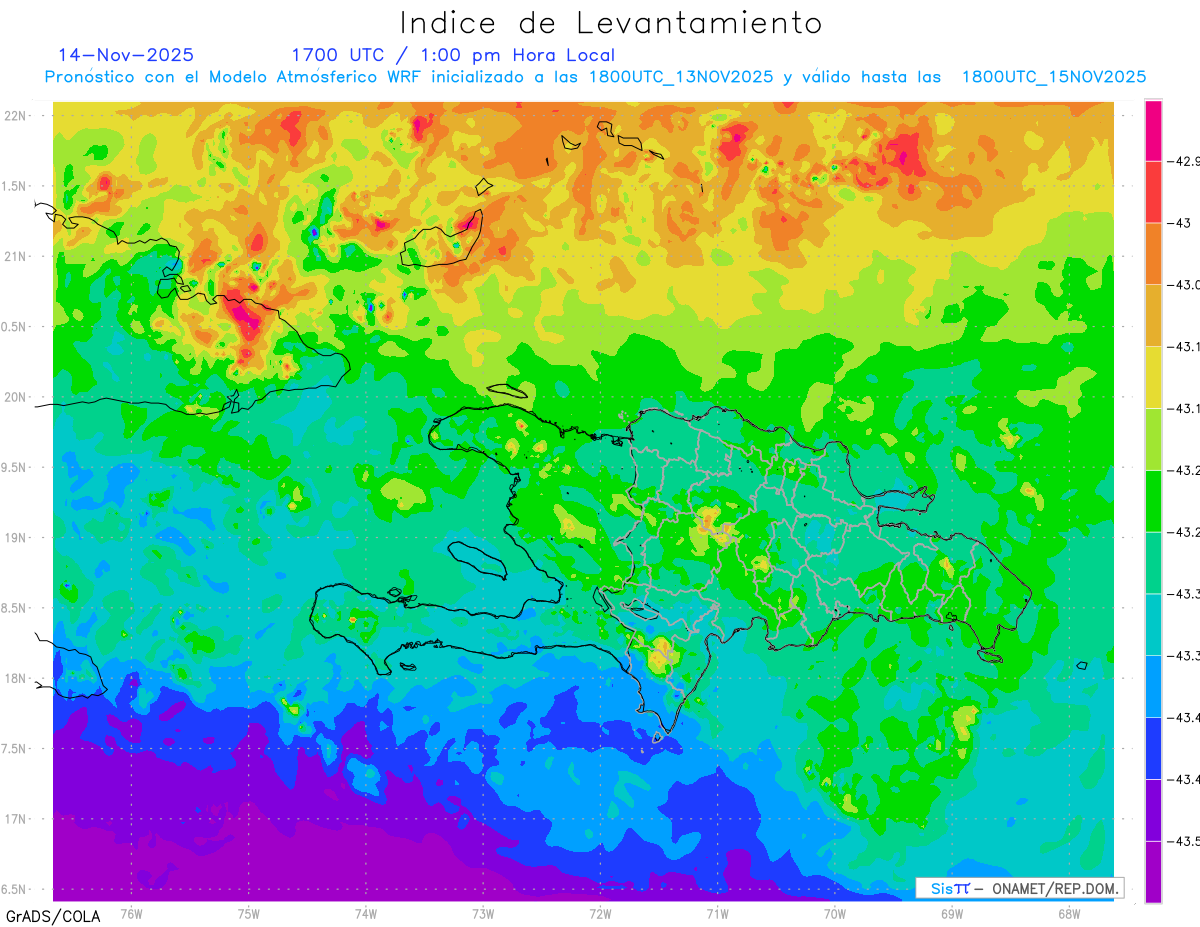Click the title 'Indice de Levantamiento'
Screen dimensions: 1200x927
point(611,23)
